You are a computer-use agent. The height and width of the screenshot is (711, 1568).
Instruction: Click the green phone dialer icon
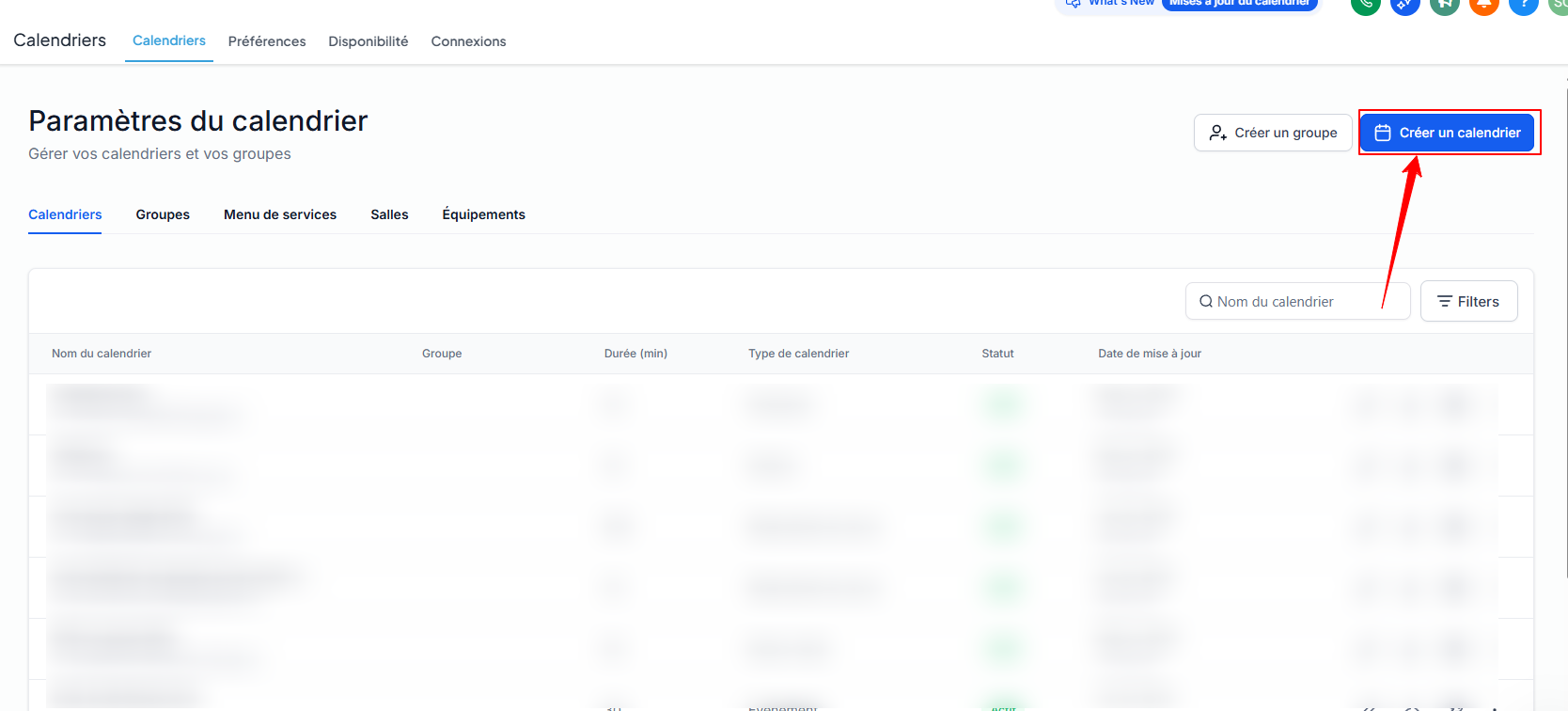coord(1366,5)
